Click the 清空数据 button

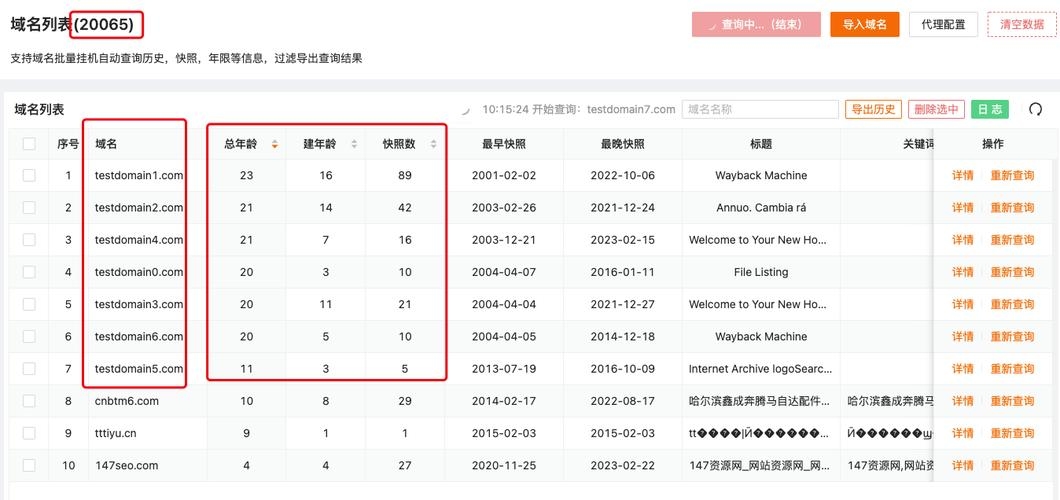coord(1021,24)
